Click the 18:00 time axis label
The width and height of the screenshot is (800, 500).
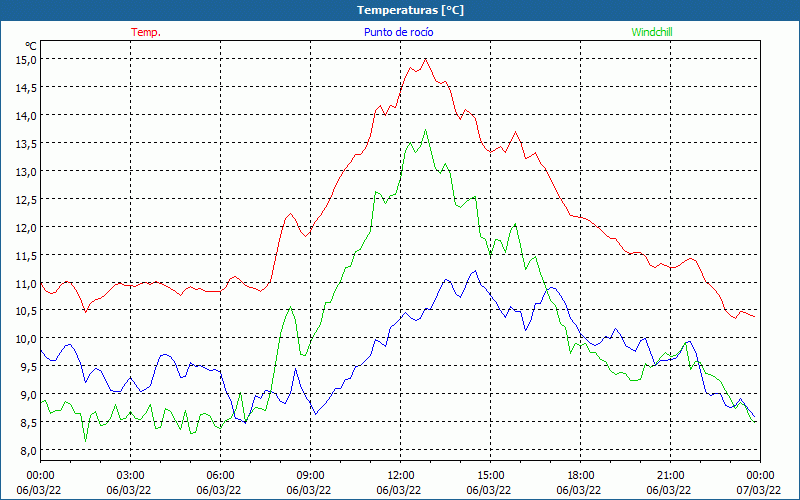(x=581, y=476)
